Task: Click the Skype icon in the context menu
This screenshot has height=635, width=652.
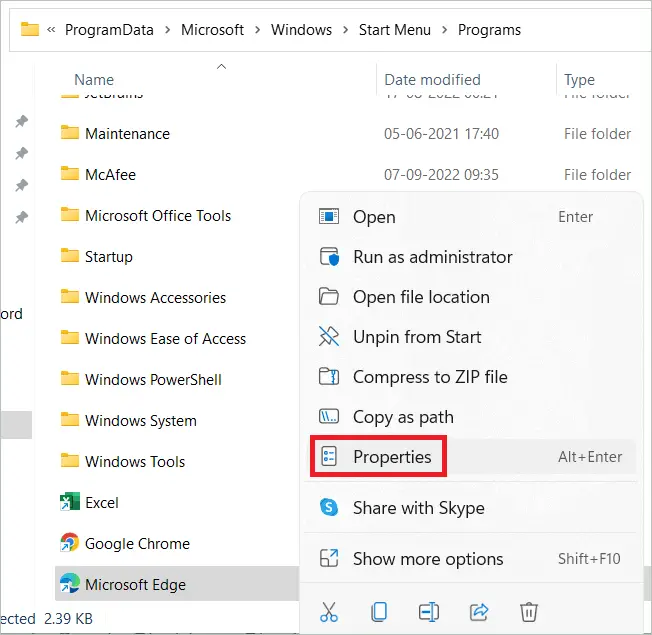Action: (x=329, y=507)
